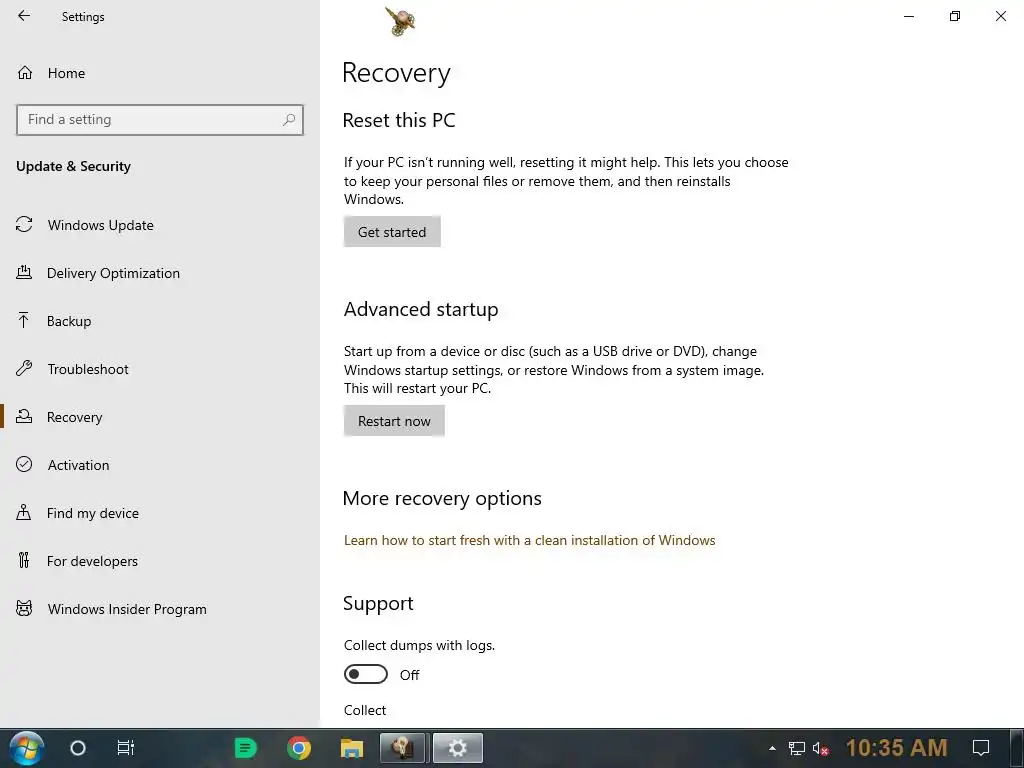The height and width of the screenshot is (768, 1024).
Task: Open Cortana circle icon on taskbar
Action: (78, 748)
